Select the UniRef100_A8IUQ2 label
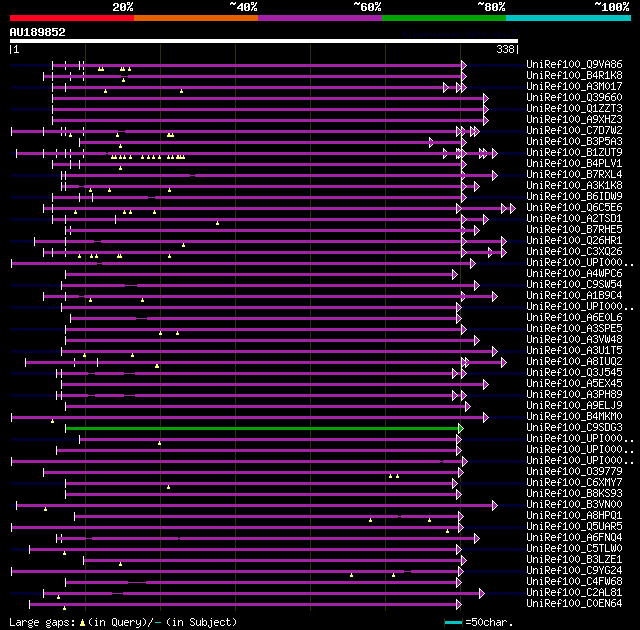 574,362
